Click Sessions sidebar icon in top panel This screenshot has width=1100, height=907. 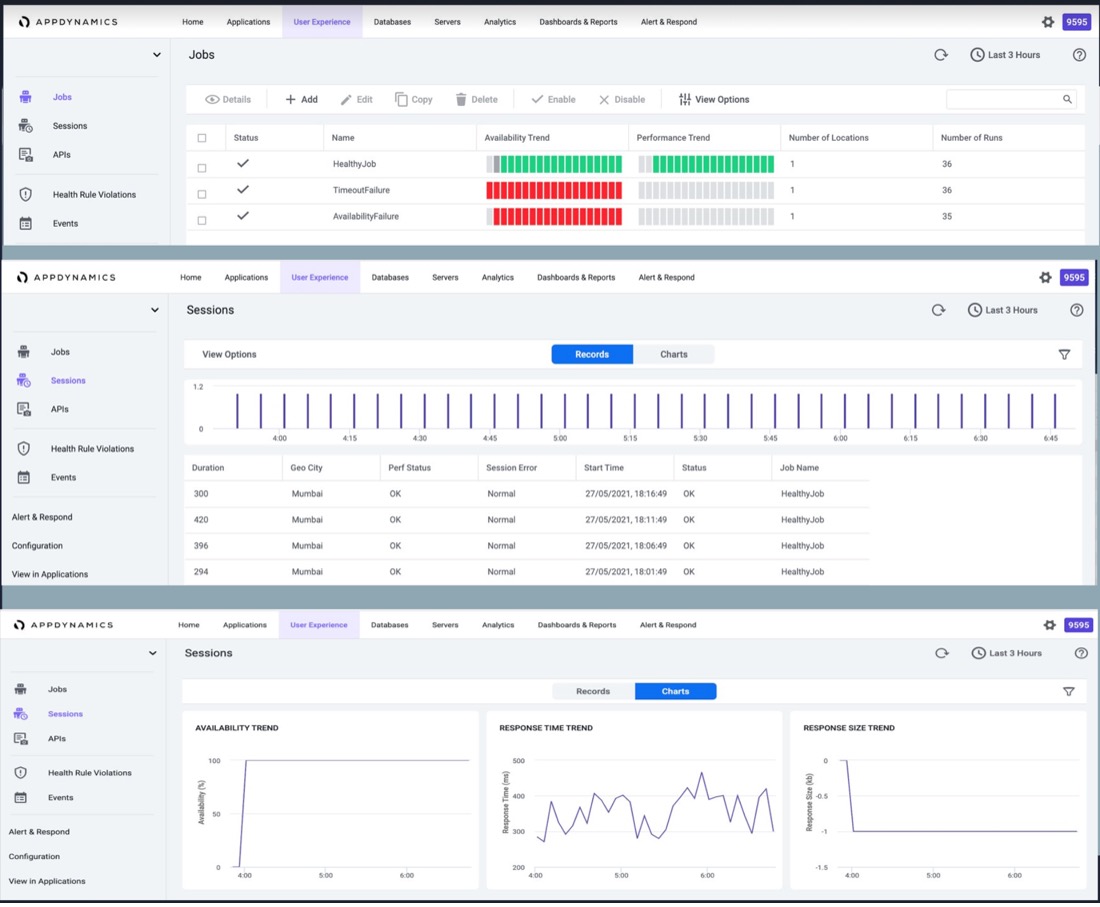pyautogui.click(x=25, y=126)
